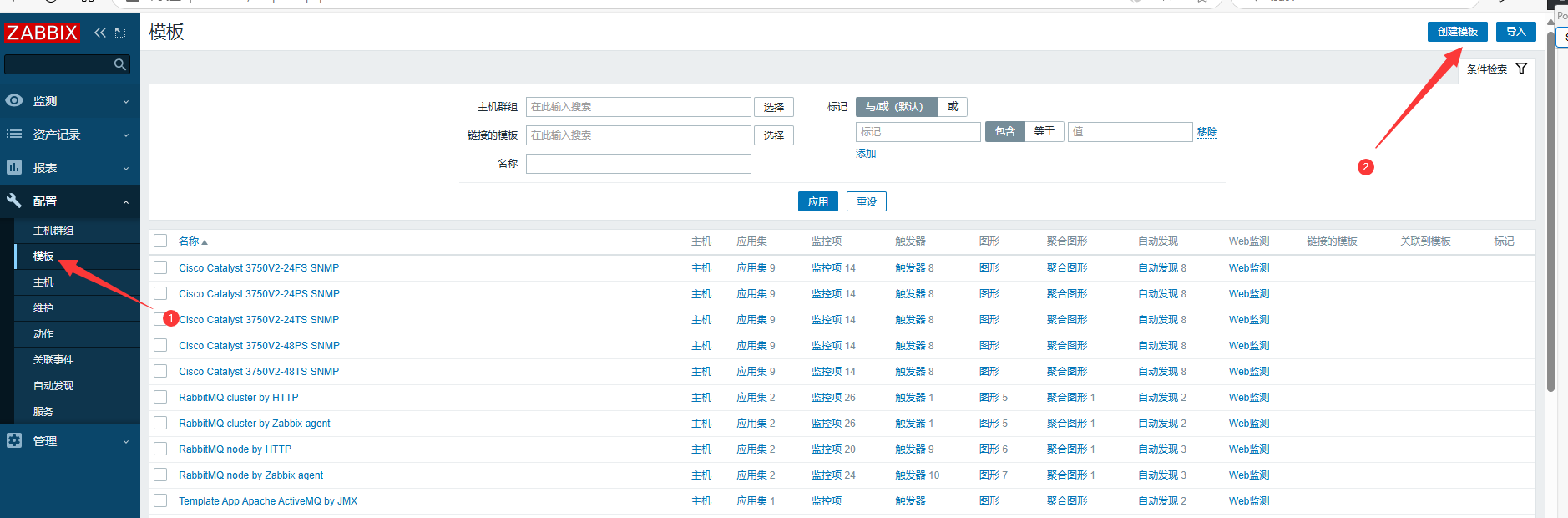
Task: Toggle the 条件检索 filter funnel icon
Action: tap(1521, 69)
